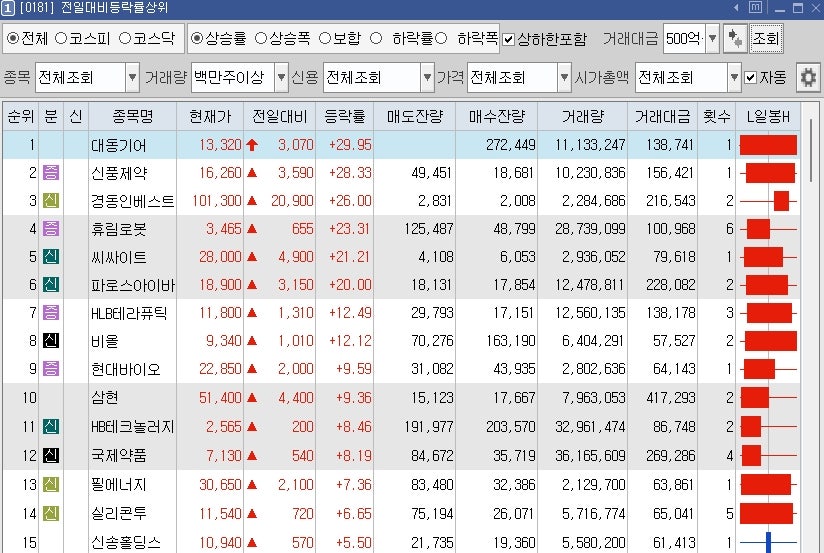Screen dimensions: 824x553
Task: Select the 코스피 radio button
Action: point(61,38)
